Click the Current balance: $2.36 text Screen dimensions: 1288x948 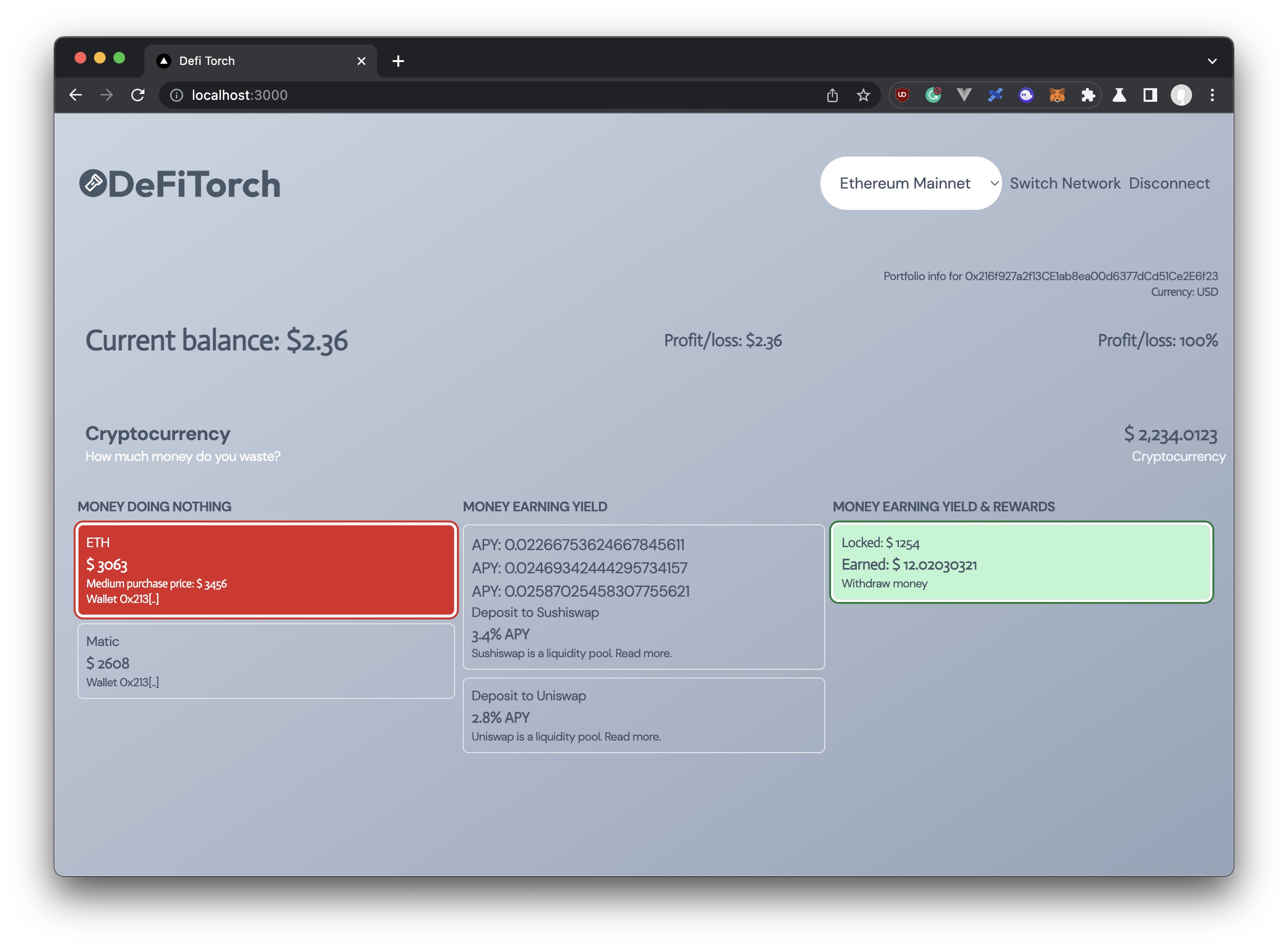[x=216, y=340]
